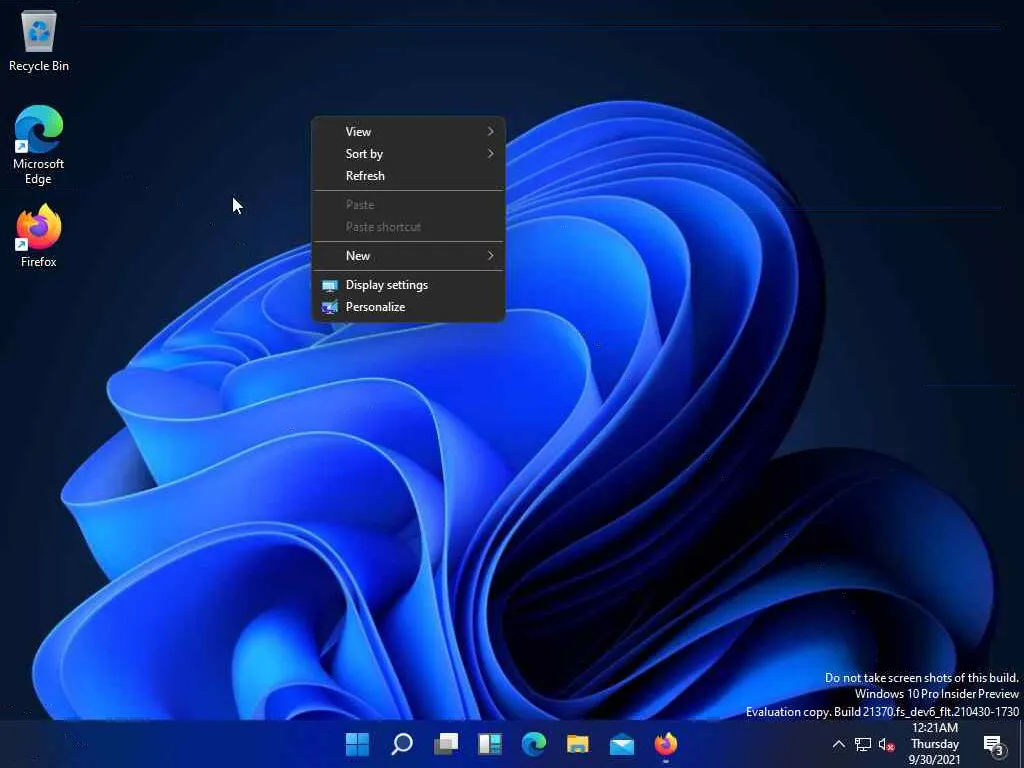Open the Mail app from the taskbar
The width and height of the screenshot is (1024, 768).
pyautogui.click(x=622, y=744)
